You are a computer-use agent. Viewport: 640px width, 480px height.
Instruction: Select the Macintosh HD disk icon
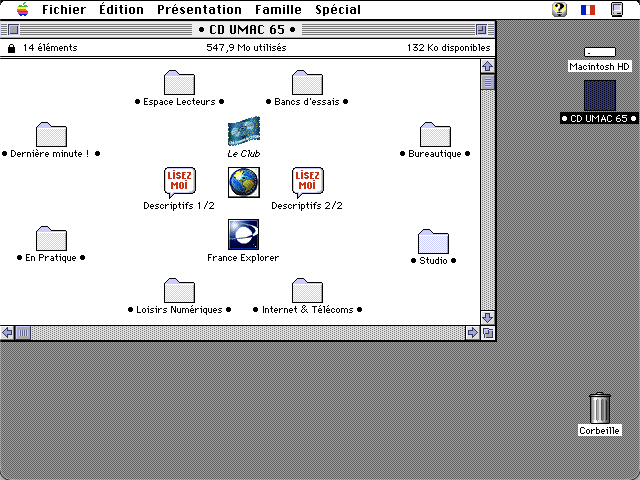coord(600,52)
